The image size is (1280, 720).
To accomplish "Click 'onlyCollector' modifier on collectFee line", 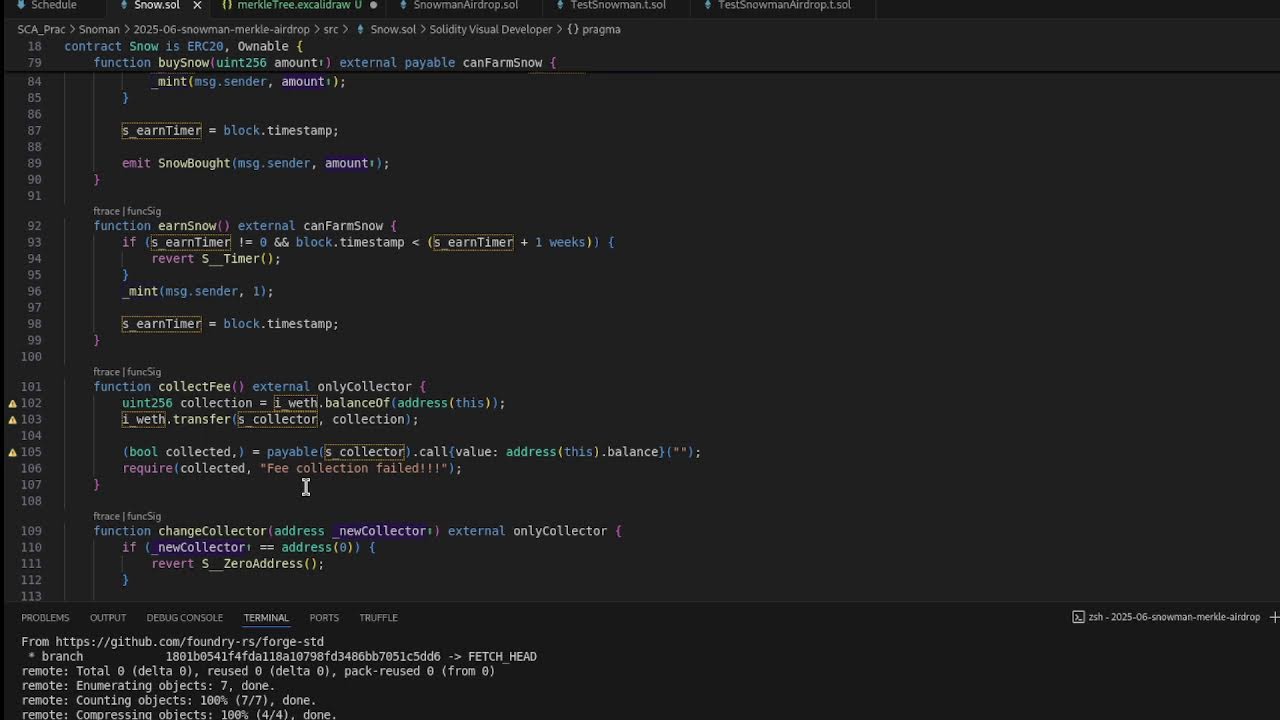I will pos(364,387).
